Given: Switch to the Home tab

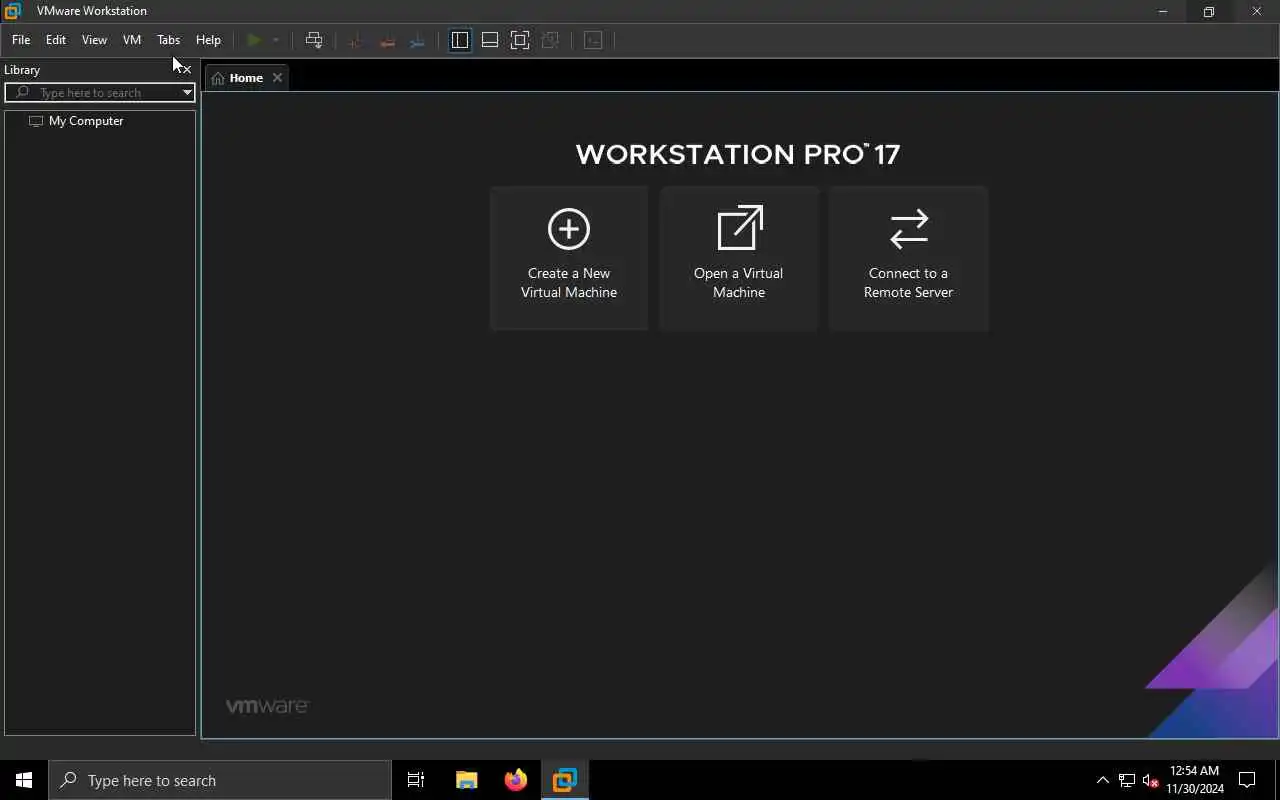Looking at the screenshot, I should click(238, 78).
